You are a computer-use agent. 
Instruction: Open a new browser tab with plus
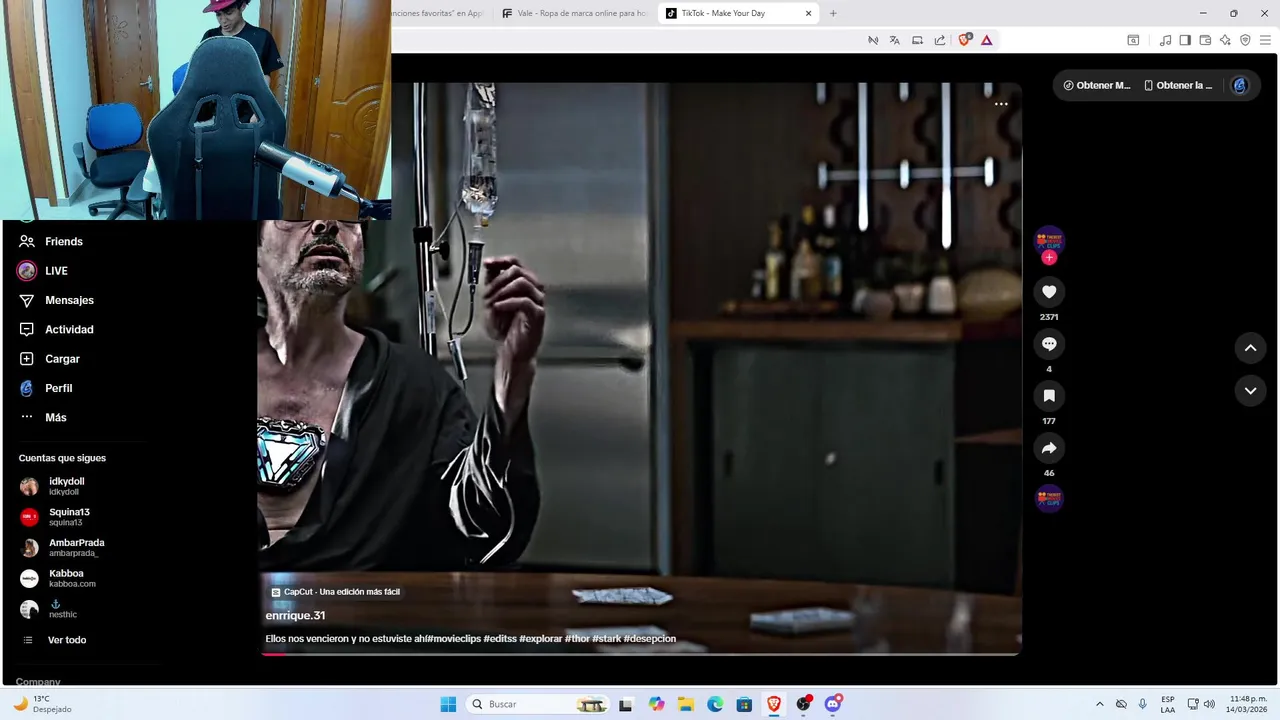tap(833, 13)
